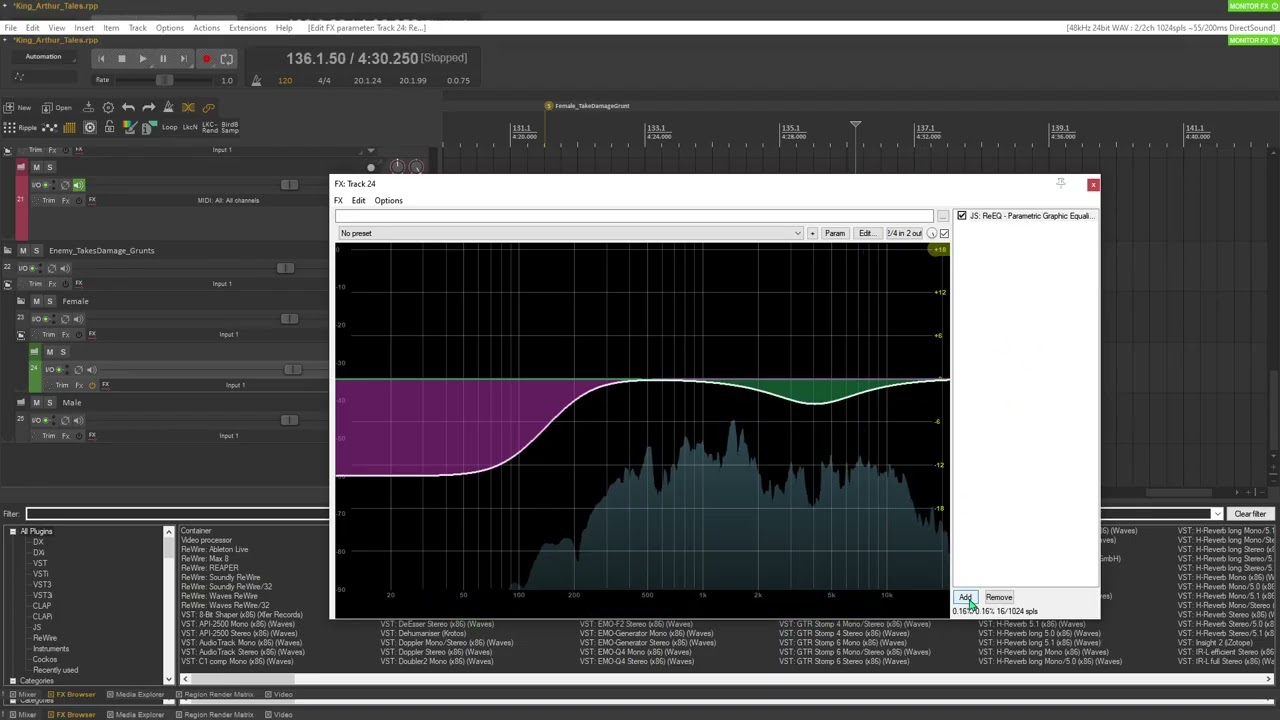Image resolution: width=1280 pixels, height=720 pixels.
Task: Solo the Male track
Action: tap(49, 402)
